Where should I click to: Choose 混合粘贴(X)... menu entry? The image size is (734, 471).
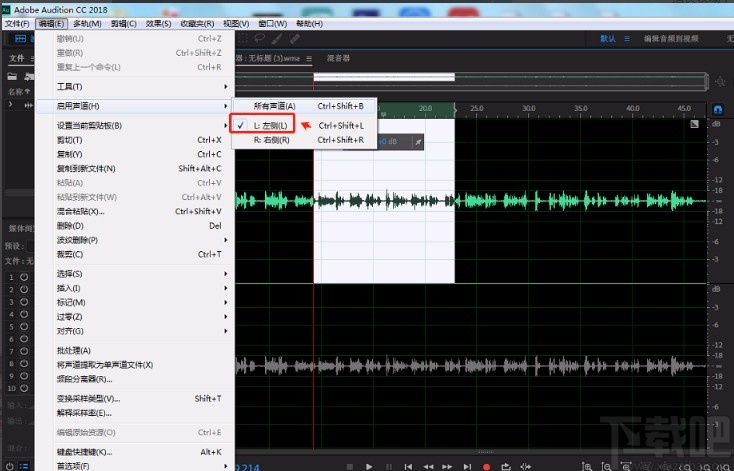(135, 212)
